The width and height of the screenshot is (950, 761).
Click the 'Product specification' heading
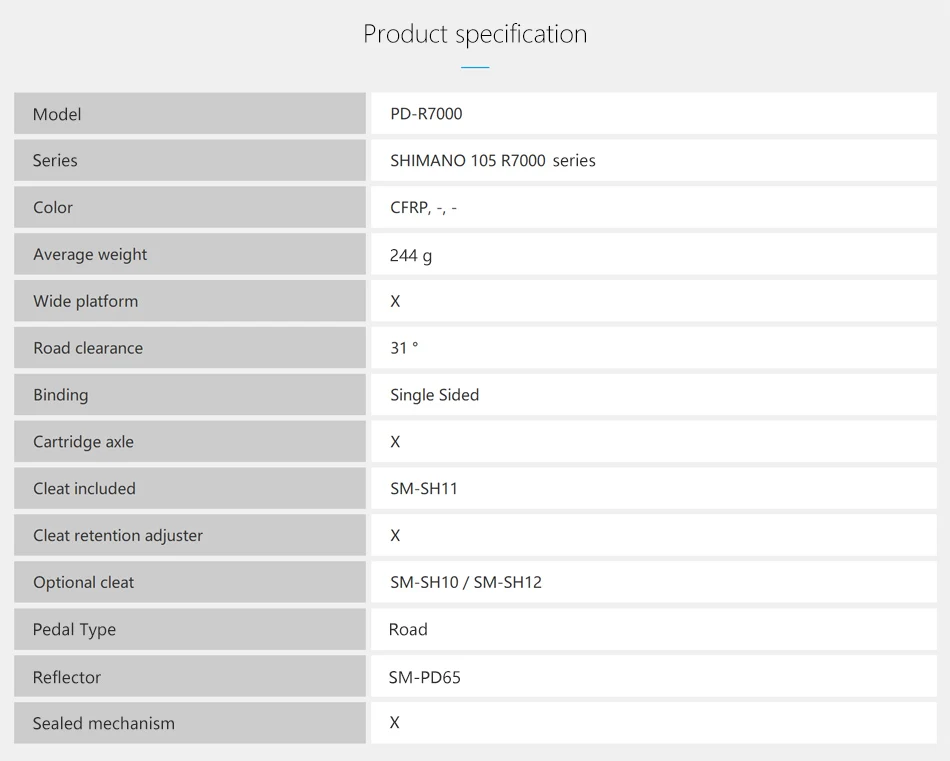coord(475,35)
